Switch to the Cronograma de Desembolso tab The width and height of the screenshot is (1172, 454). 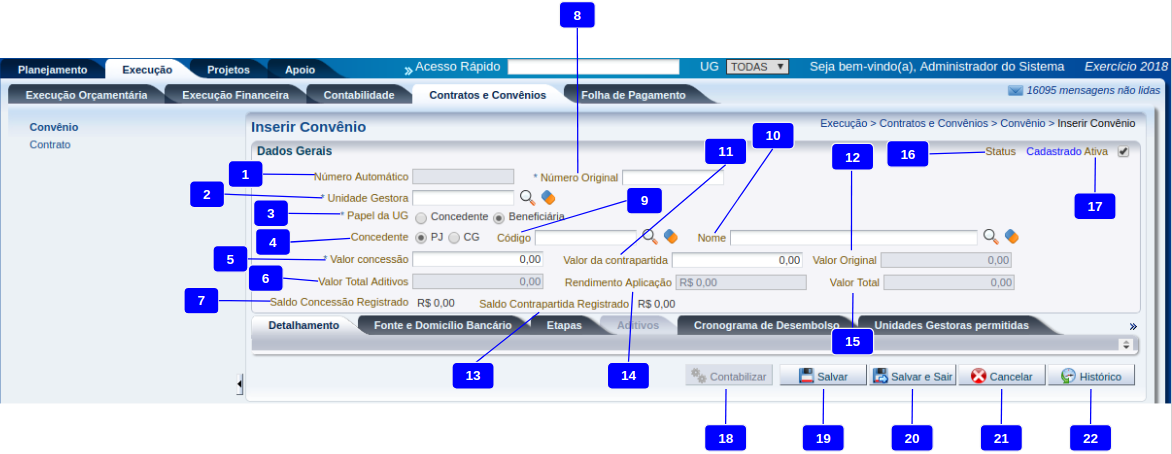coord(765,326)
